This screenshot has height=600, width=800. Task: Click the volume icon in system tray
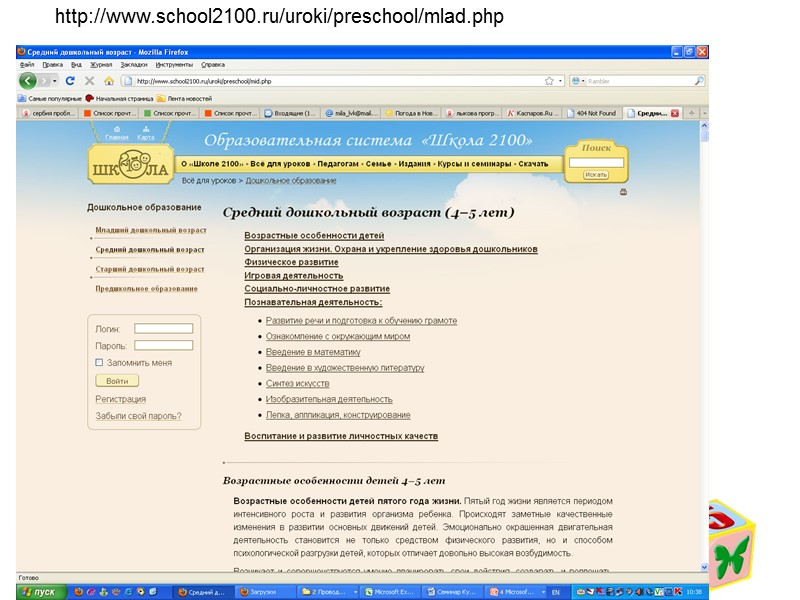click(x=638, y=592)
